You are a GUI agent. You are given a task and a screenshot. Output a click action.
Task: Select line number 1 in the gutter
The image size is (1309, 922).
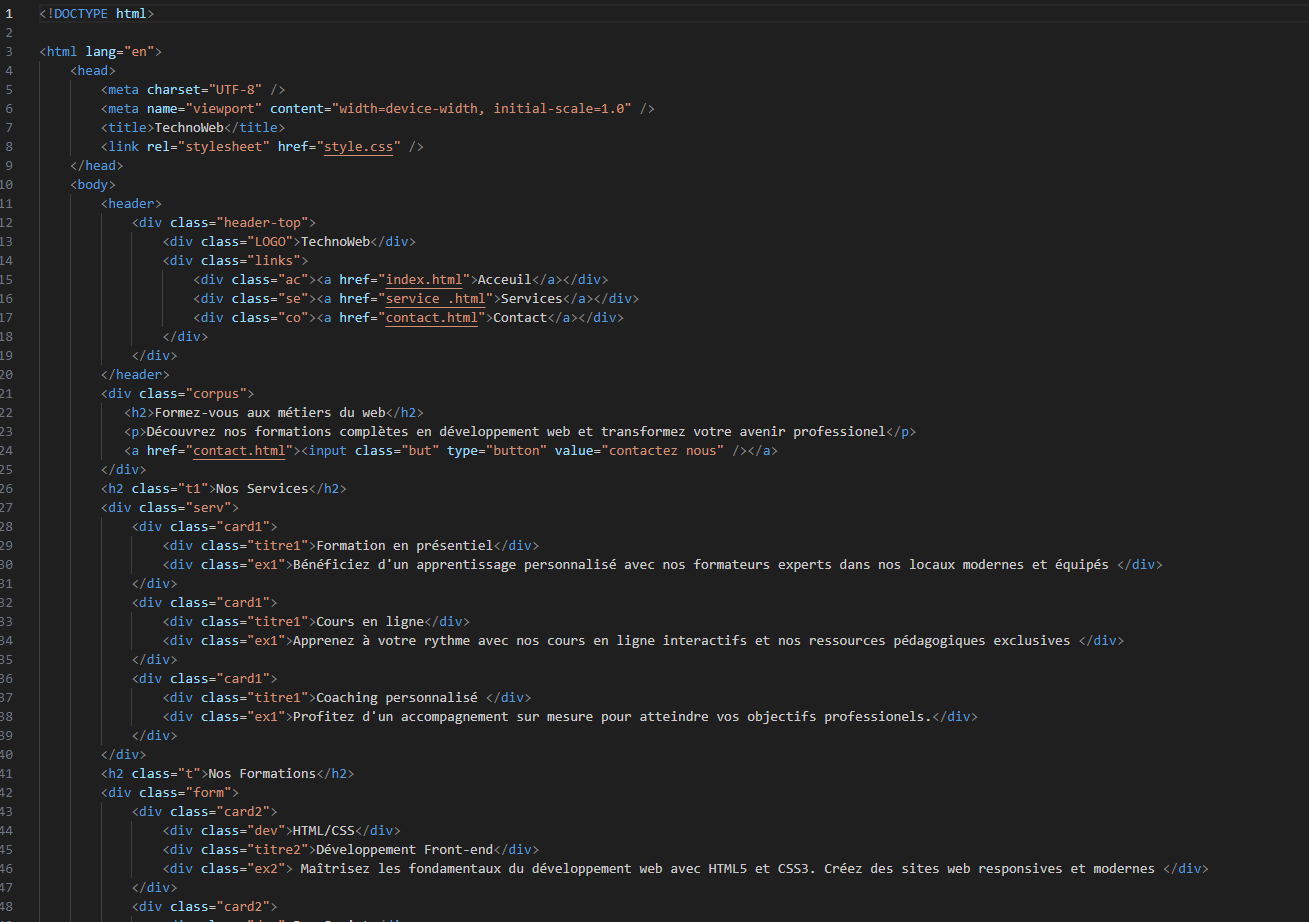tap(9, 13)
